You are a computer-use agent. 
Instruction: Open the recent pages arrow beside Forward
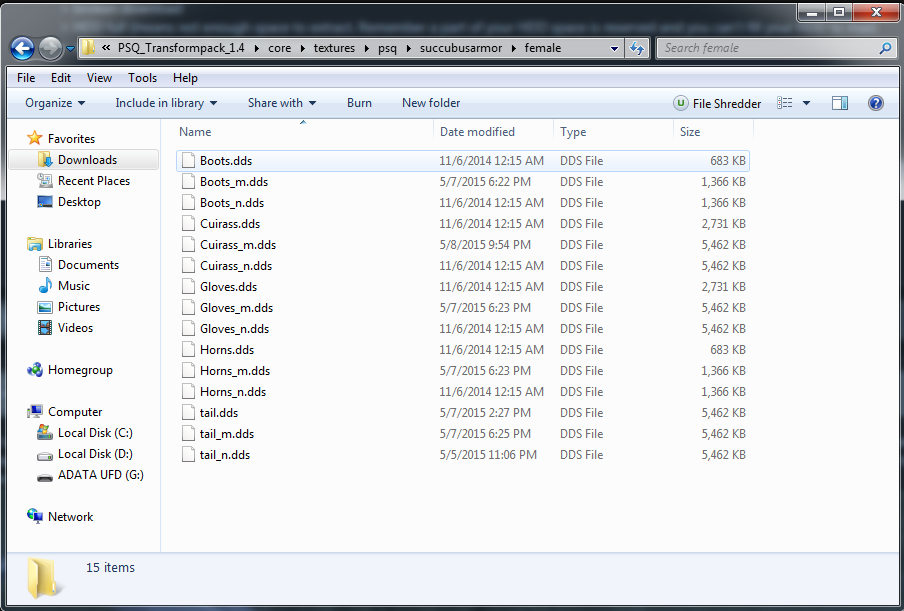70,49
